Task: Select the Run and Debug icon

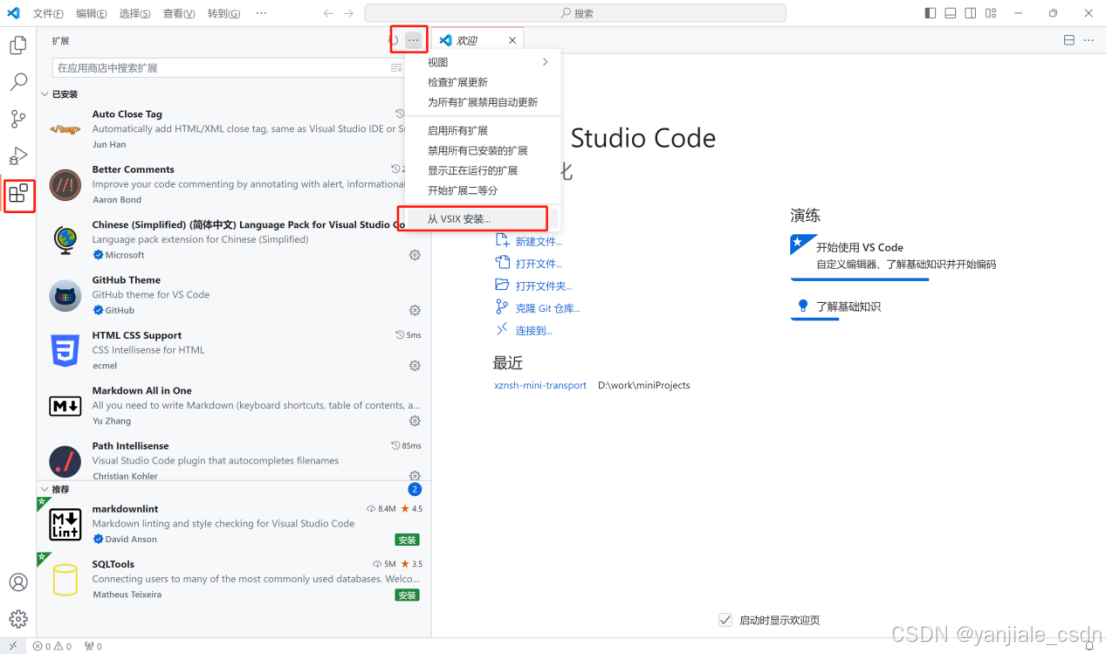Action: pyautogui.click(x=16, y=157)
